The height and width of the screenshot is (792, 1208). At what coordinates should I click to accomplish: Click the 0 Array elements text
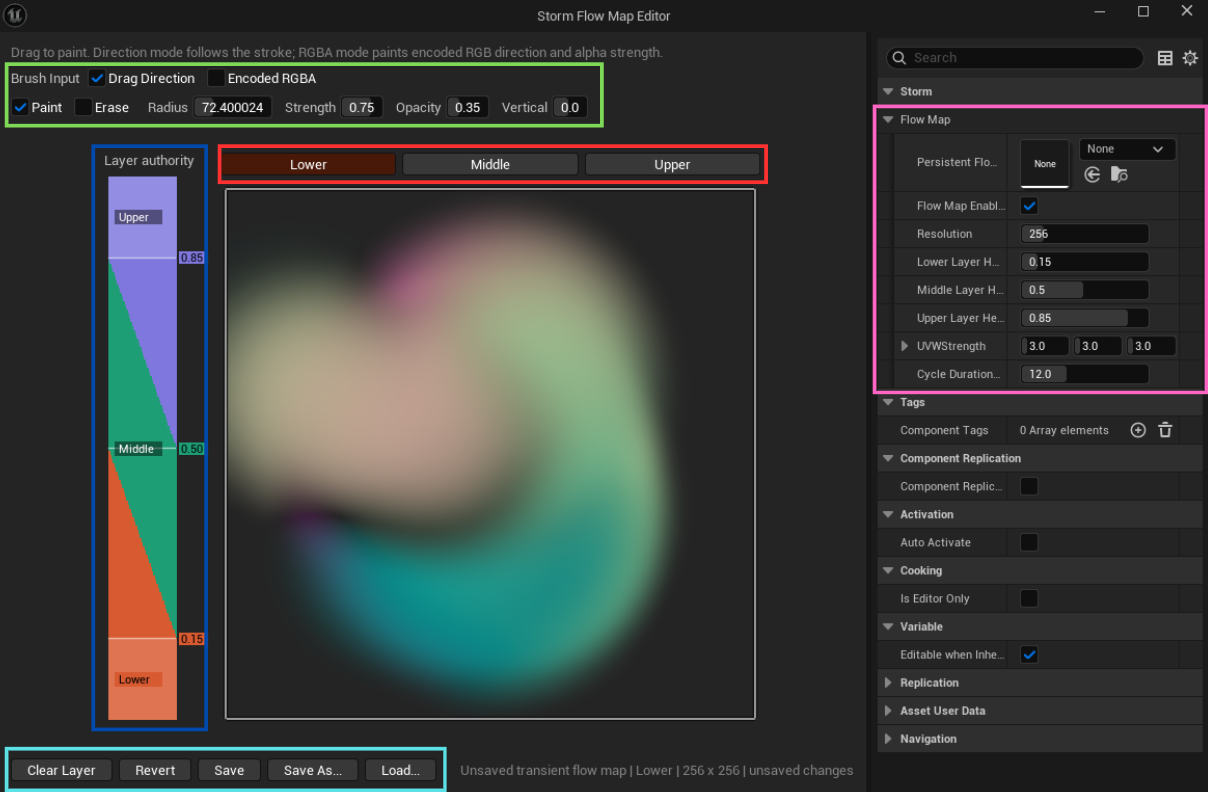[x=1064, y=430]
